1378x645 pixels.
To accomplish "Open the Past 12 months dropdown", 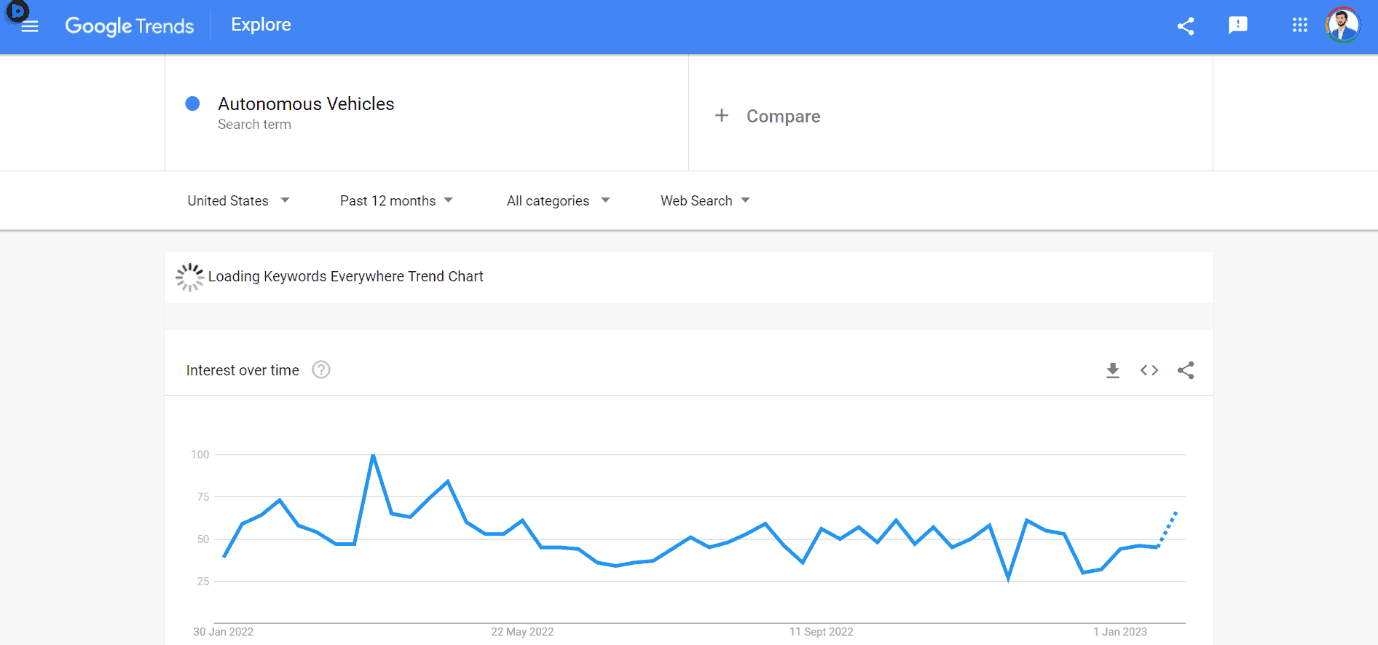I will [x=396, y=201].
